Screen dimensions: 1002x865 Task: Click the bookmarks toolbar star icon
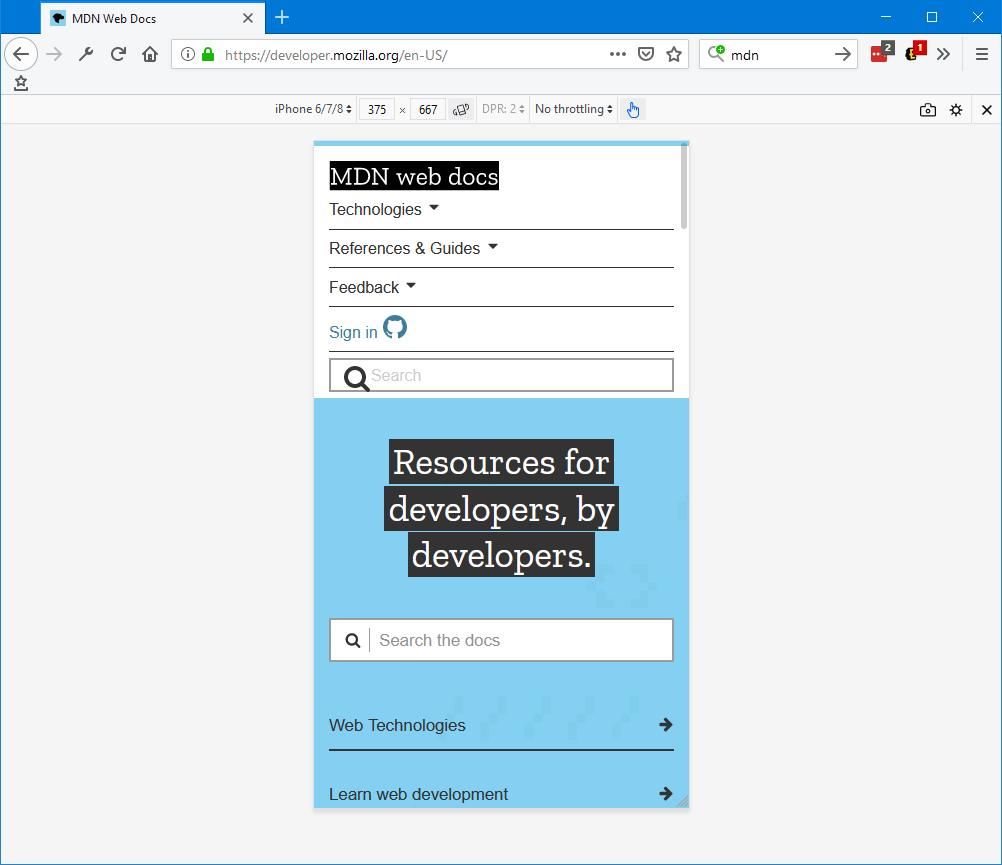click(21, 83)
